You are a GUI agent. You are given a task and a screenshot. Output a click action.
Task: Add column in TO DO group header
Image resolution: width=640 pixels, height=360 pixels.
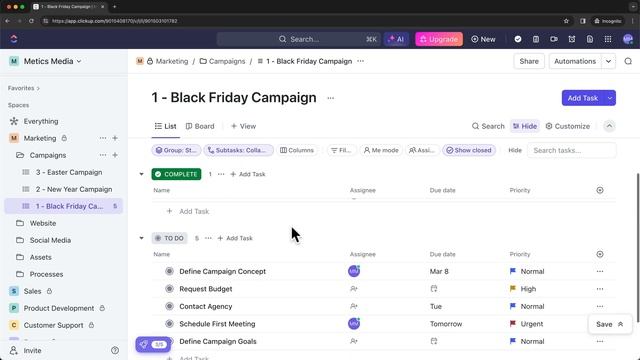tap(600, 254)
